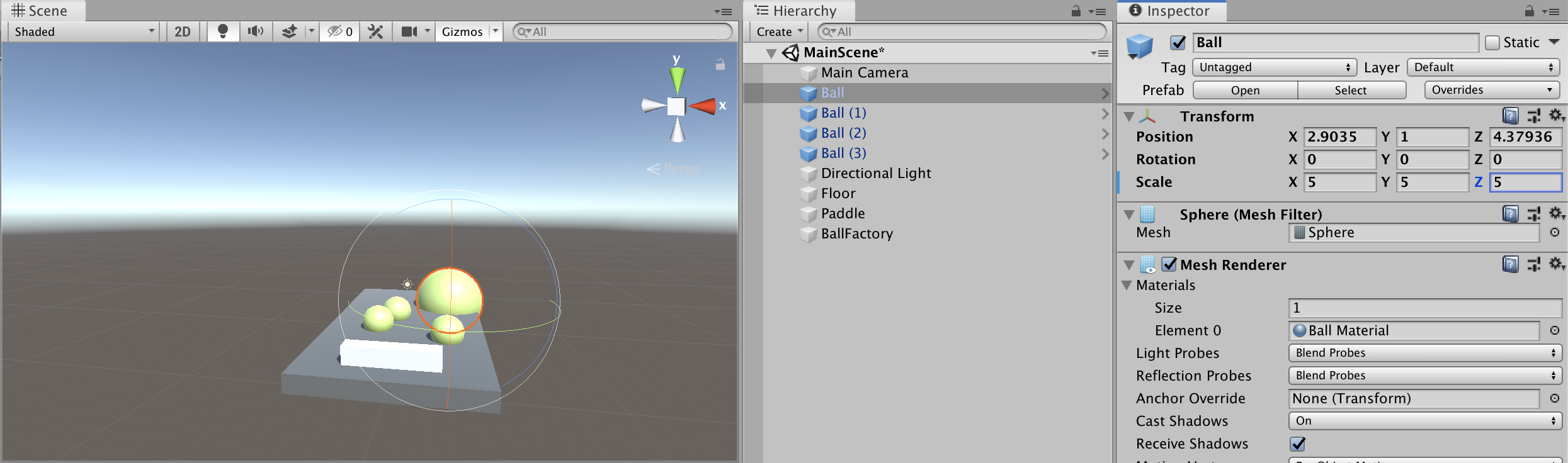The width and height of the screenshot is (1568, 463).
Task: Toggle scene gizmo rotation lock
Action: (720, 64)
